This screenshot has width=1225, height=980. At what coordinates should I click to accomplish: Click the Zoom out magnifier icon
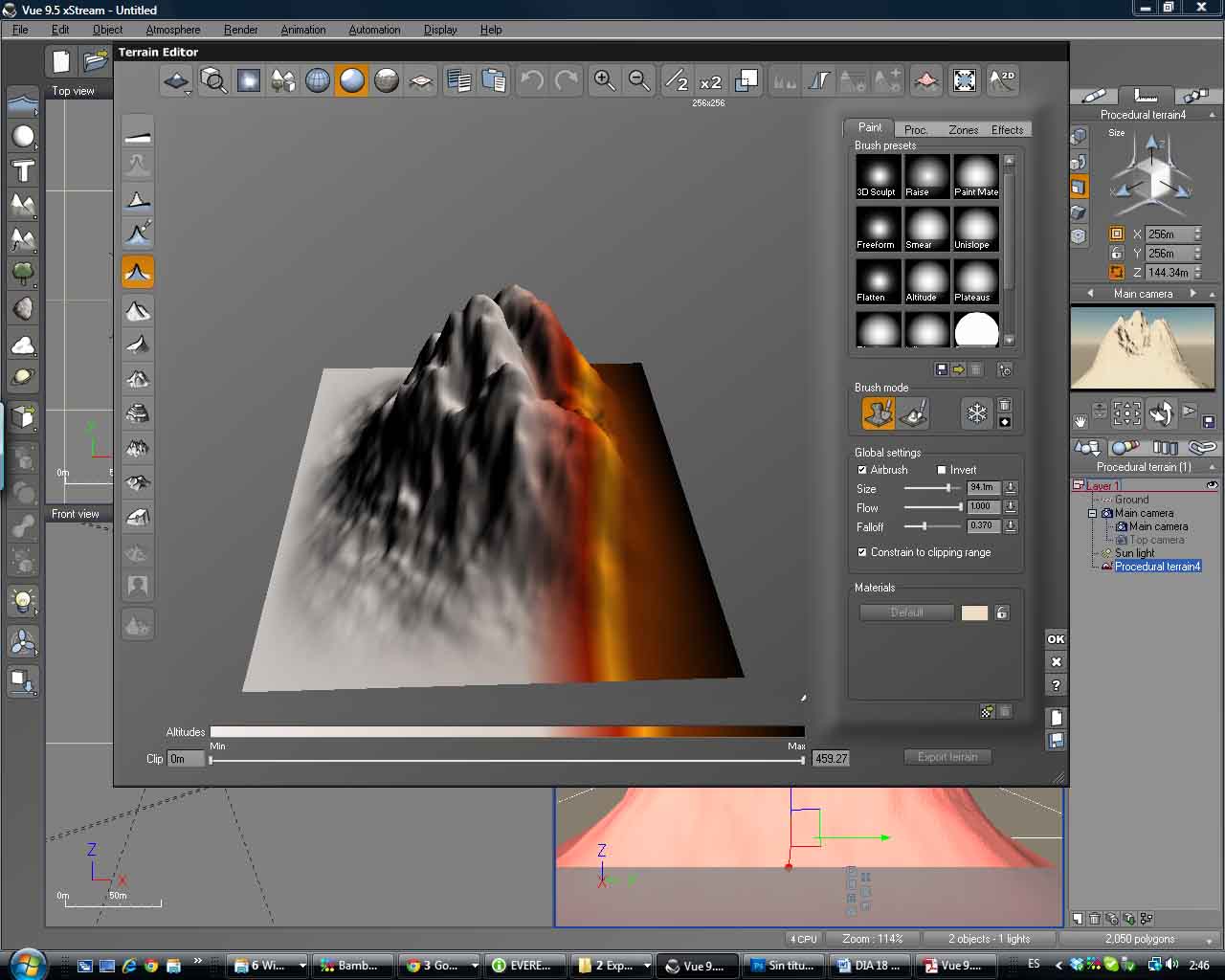click(639, 81)
